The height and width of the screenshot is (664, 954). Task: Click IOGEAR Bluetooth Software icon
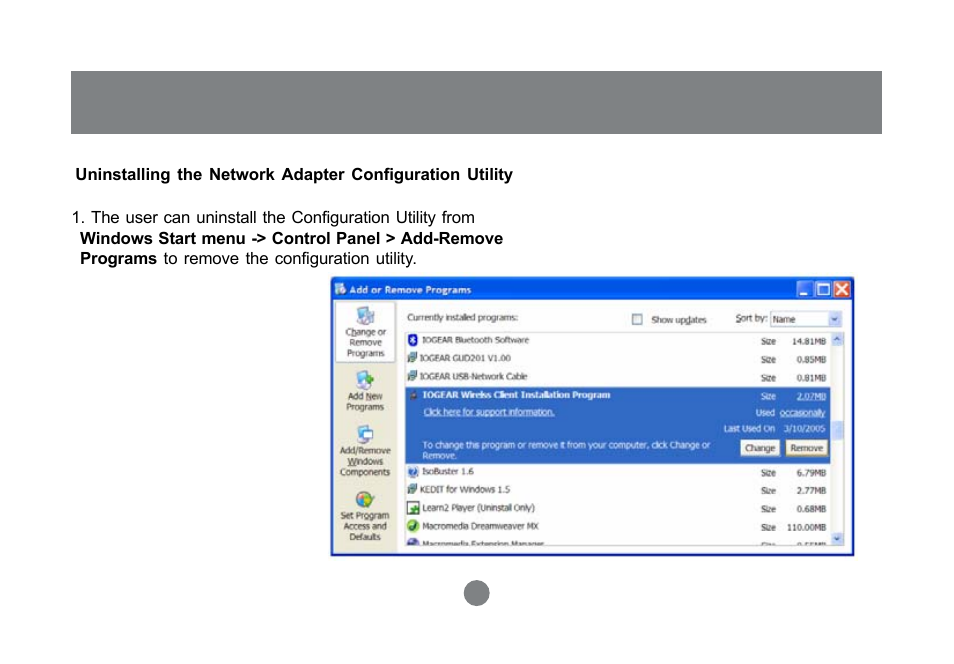click(413, 340)
